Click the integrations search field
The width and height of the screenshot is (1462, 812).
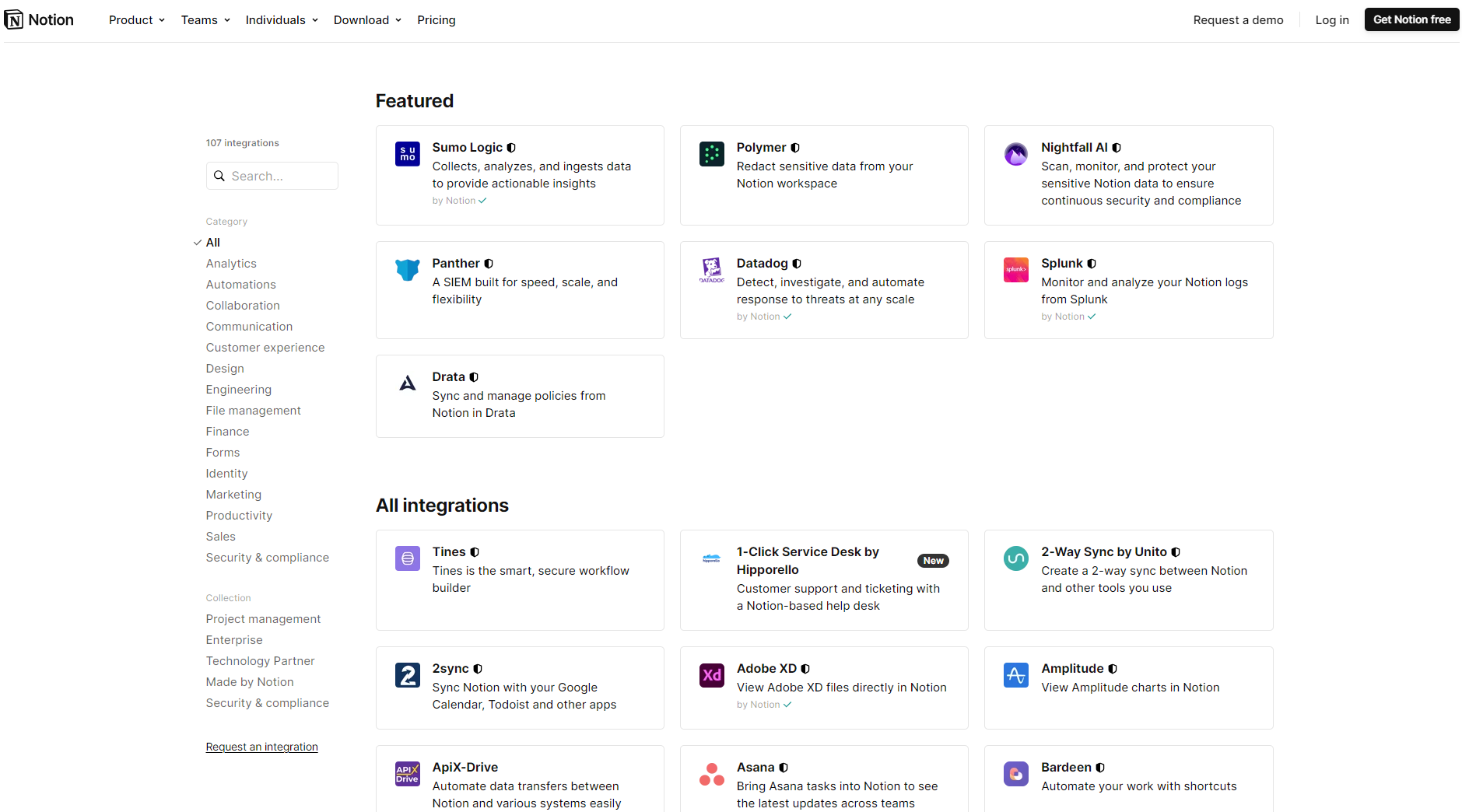tap(272, 176)
